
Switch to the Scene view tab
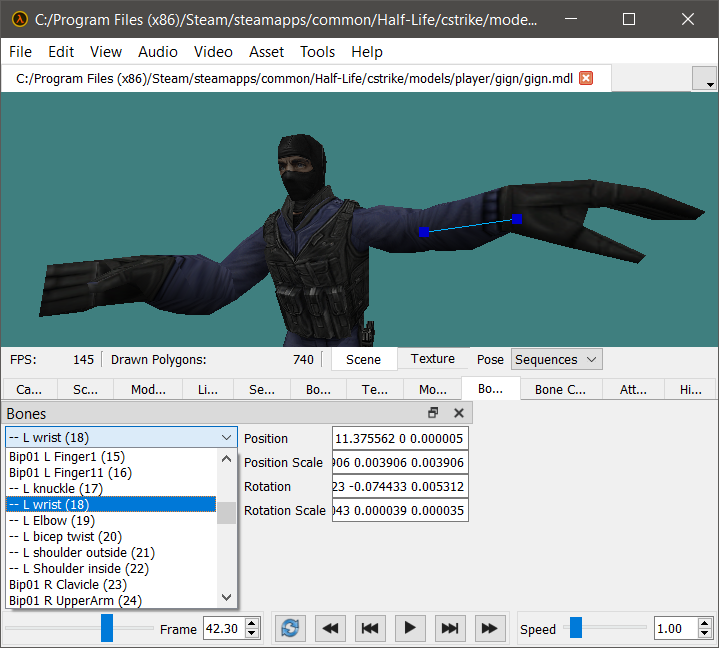[363, 359]
